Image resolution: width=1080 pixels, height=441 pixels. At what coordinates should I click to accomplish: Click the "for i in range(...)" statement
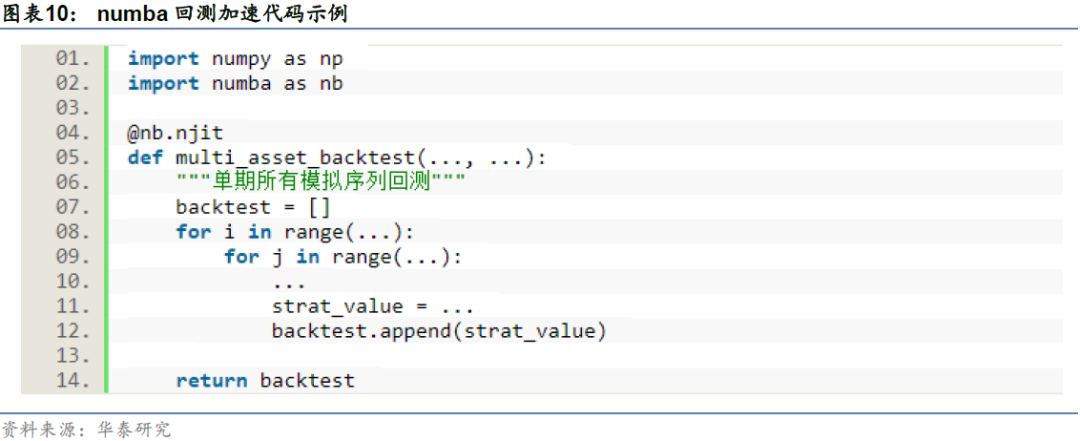(x=294, y=232)
